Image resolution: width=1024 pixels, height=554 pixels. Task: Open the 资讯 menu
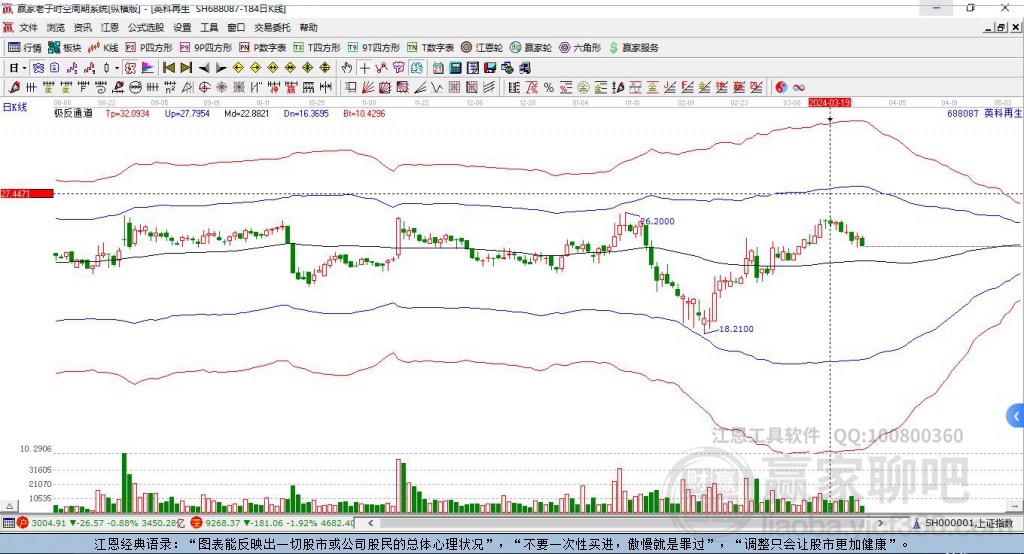pyautogui.click(x=82, y=27)
